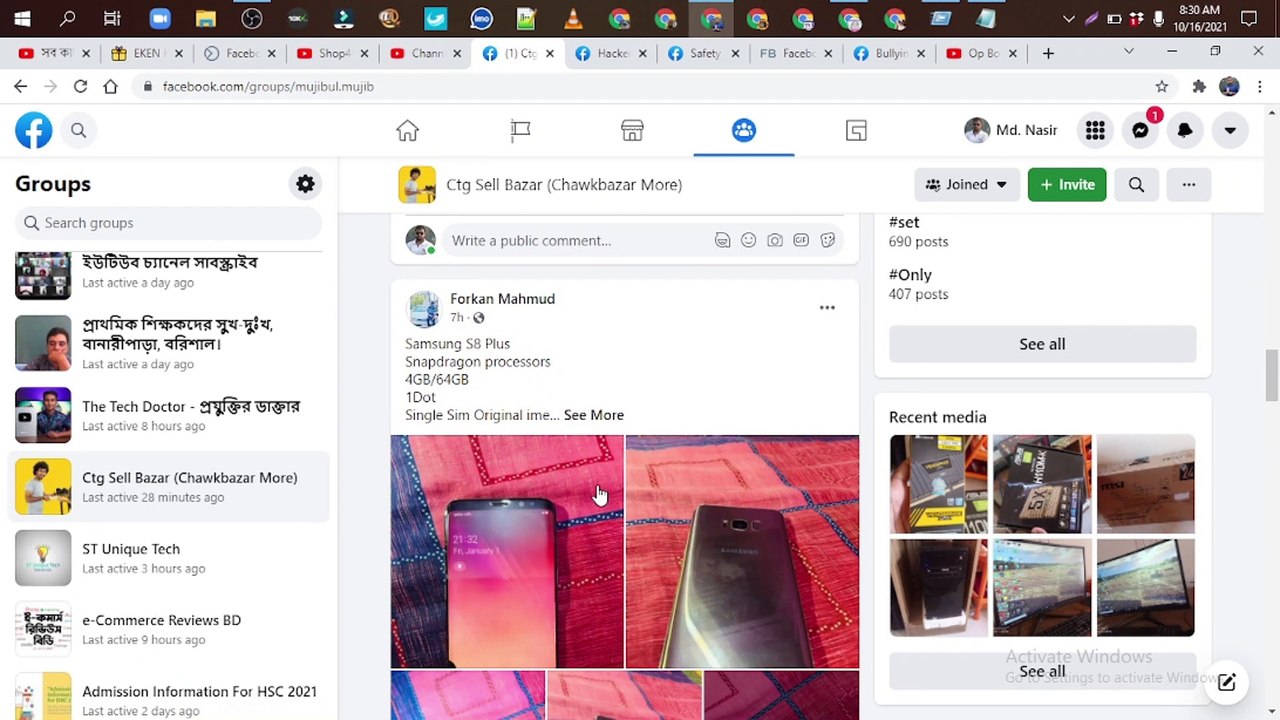
Task: Switch to Shop4 YouTube tab
Action: point(334,53)
